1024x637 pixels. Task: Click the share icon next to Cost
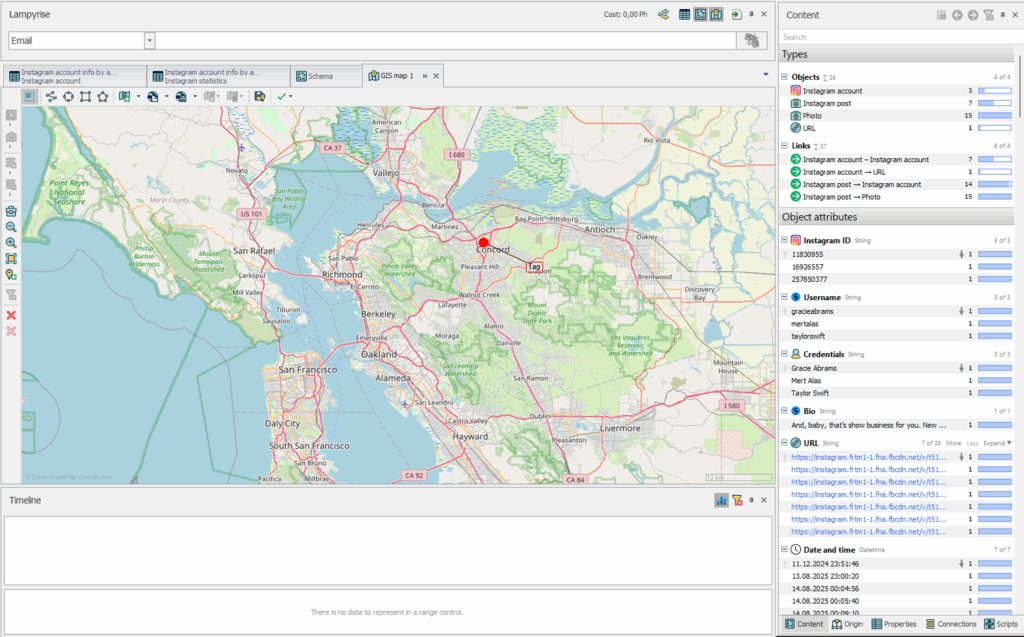click(x=664, y=14)
